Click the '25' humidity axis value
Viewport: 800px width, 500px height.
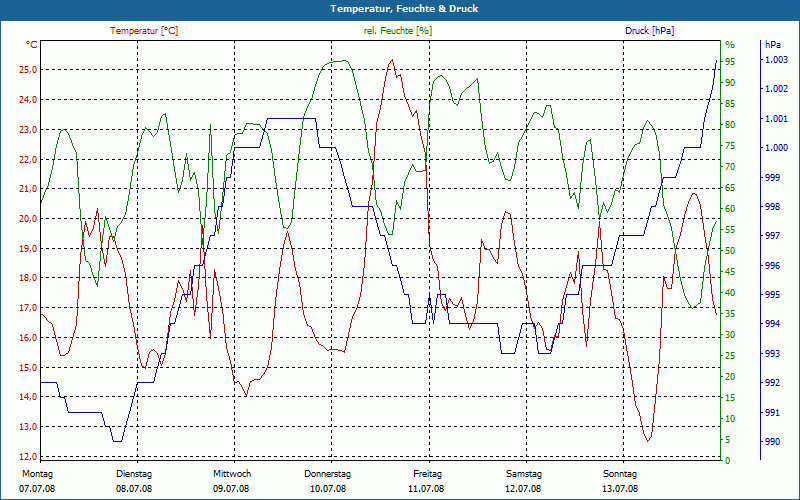coord(730,356)
